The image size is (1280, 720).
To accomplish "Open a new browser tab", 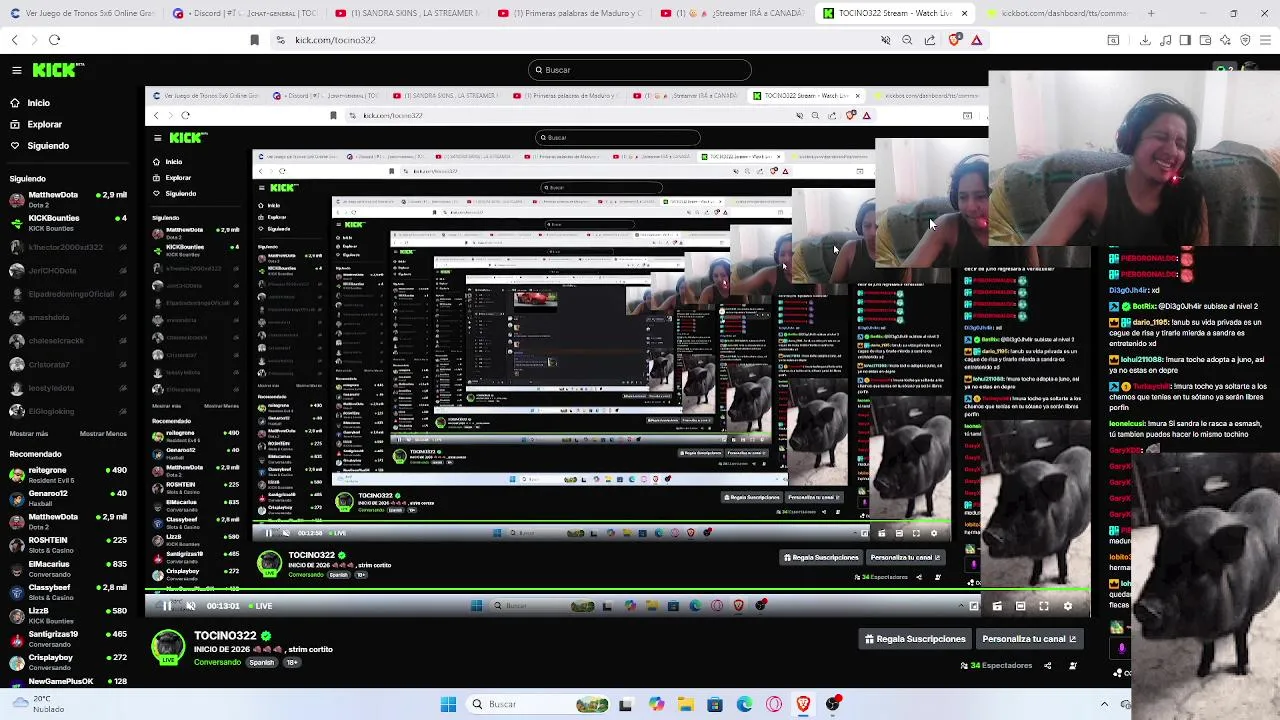I will point(1151,14).
